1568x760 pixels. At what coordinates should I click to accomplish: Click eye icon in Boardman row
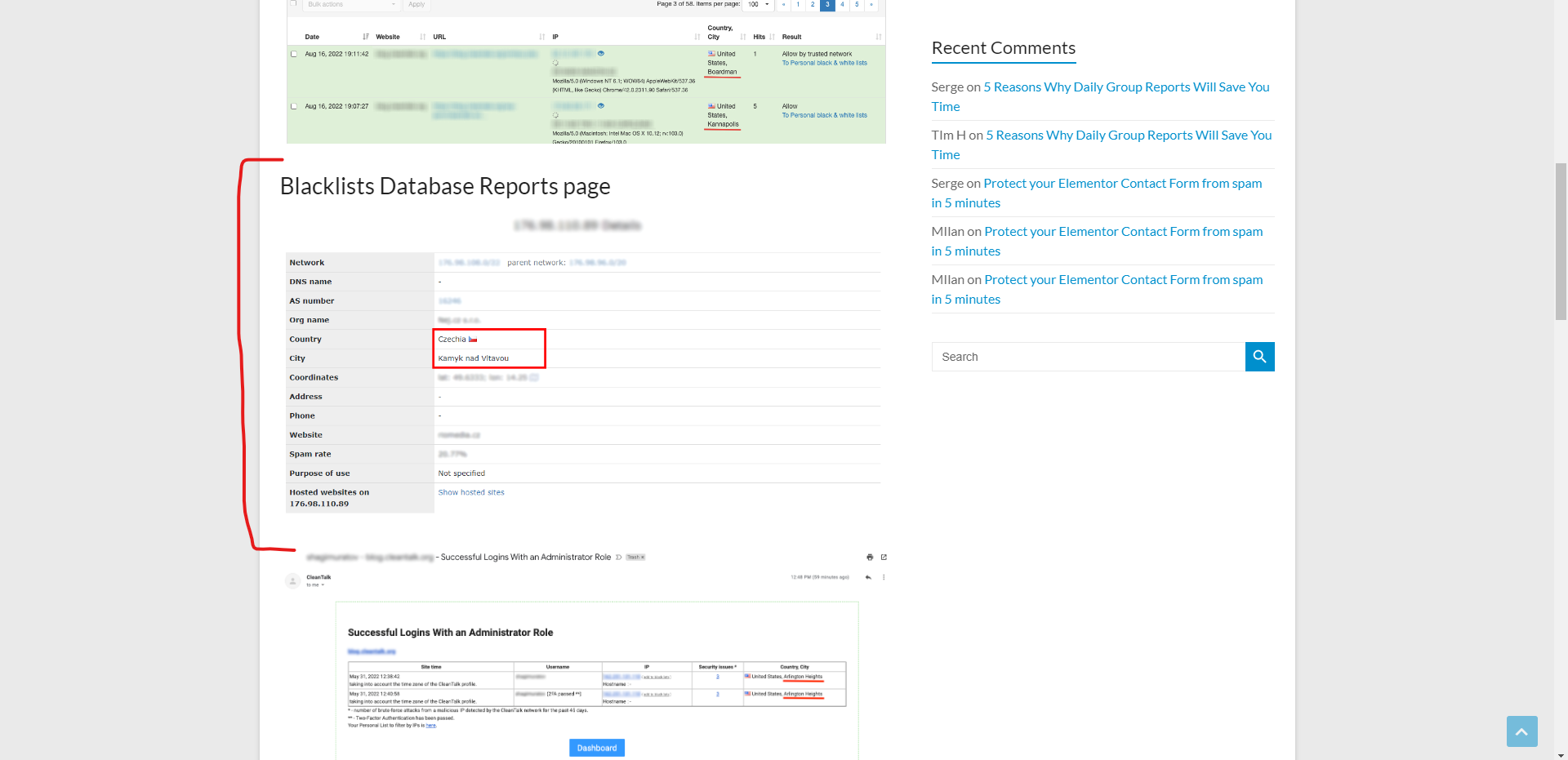[601, 53]
